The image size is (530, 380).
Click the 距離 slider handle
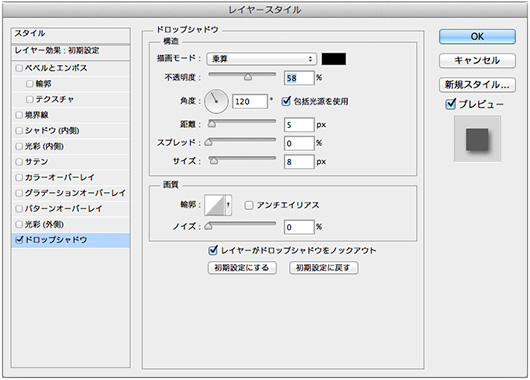tap(212, 124)
